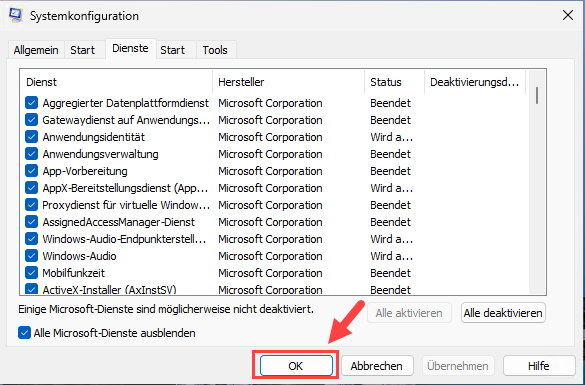Select the Windows-Audio service name
Screen dimensions: 585x385
pyautogui.click(x=79, y=256)
